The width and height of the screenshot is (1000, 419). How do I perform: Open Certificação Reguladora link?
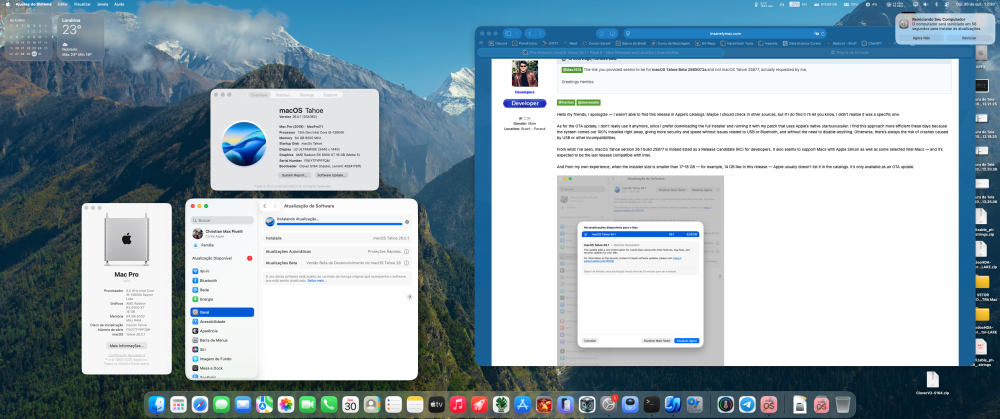127,355
